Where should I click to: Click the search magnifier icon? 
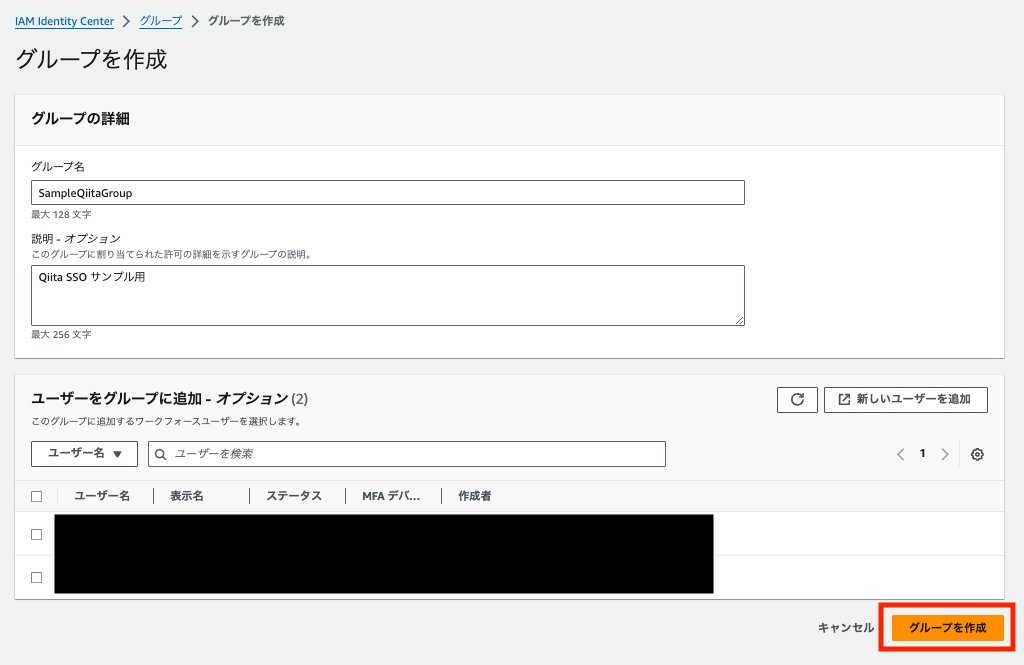161,454
